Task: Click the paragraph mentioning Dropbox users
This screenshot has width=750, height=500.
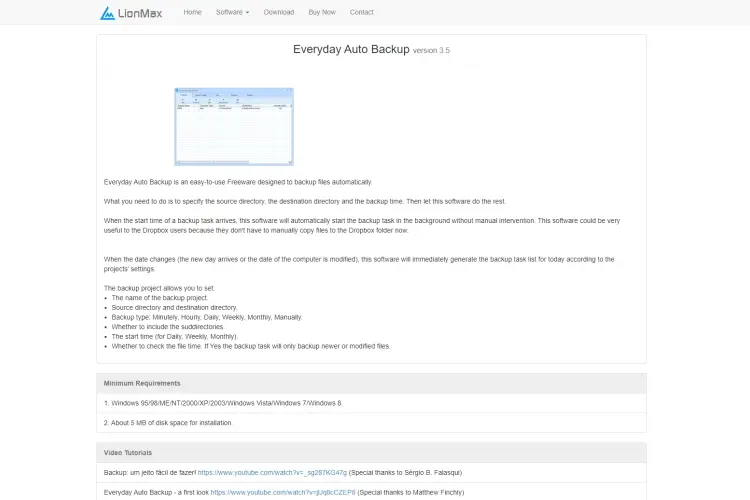Action: click(362, 225)
